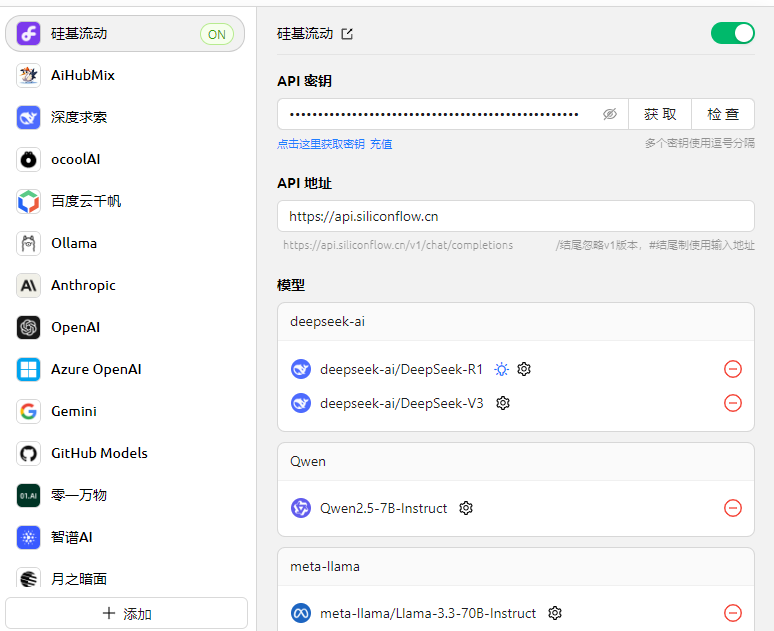Click the DeepSeek-R1 model logo icon
Image resolution: width=774 pixels, height=631 pixels.
point(301,369)
